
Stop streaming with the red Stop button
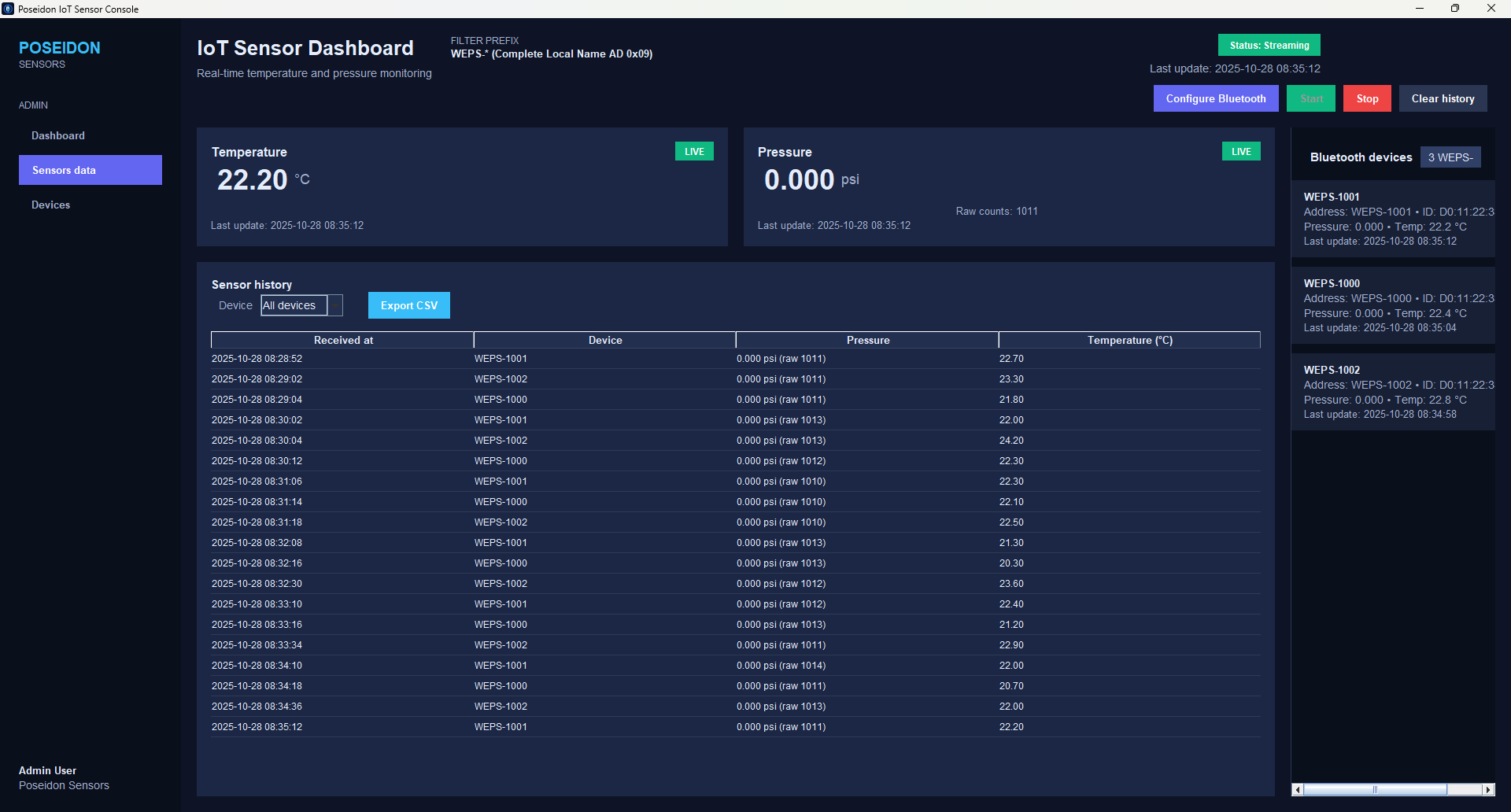coord(1367,98)
